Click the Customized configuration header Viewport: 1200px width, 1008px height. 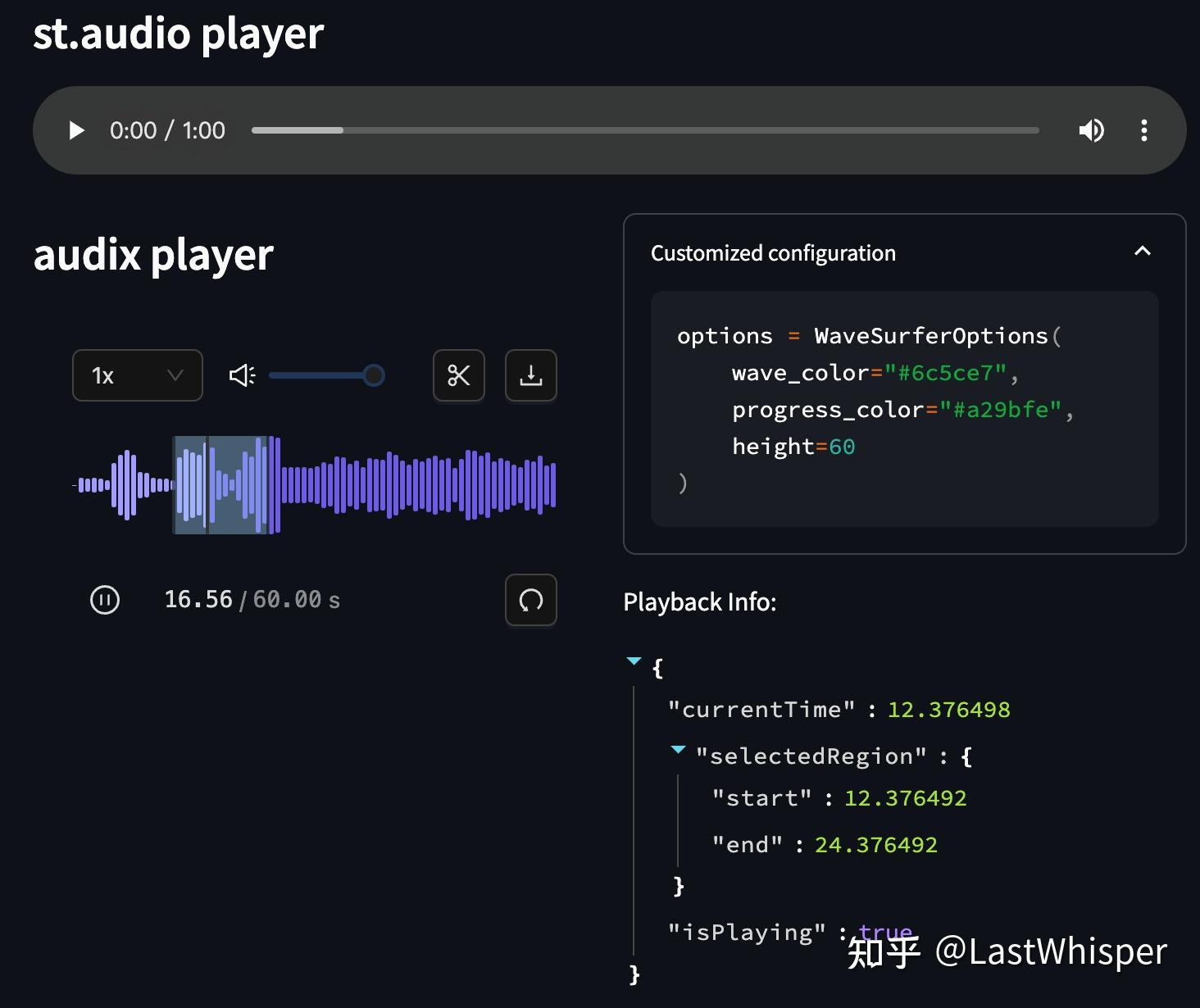click(x=773, y=252)
